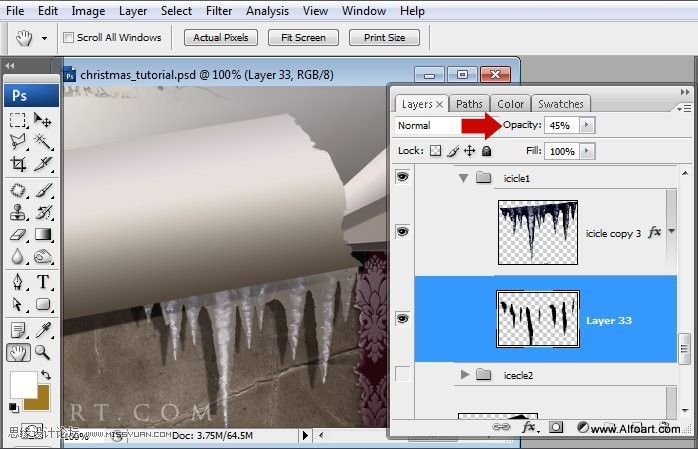Select the Path Selection tool
698x449 pixels.
18,304
